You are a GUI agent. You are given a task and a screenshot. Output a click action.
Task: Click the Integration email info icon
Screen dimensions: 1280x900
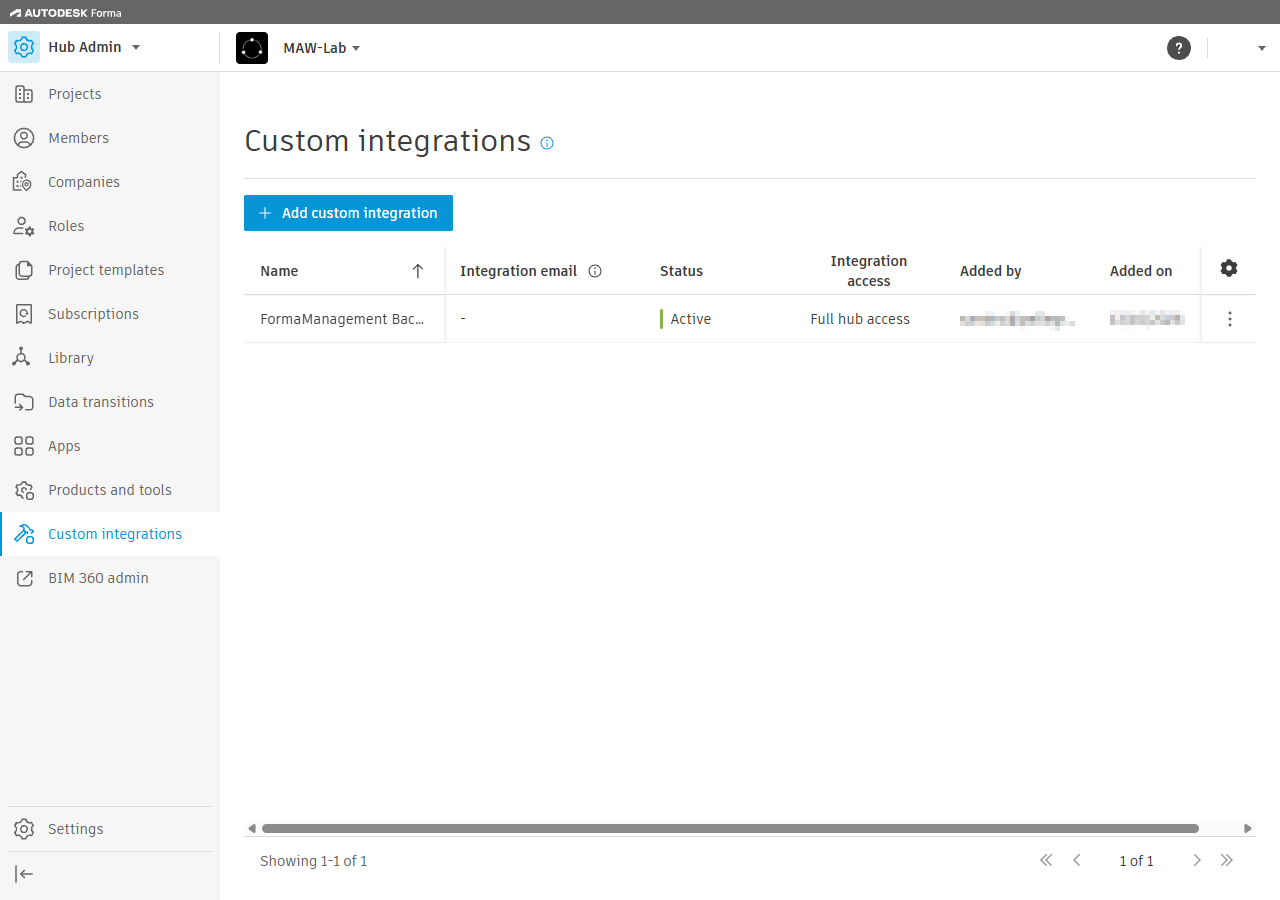[595, 271]
